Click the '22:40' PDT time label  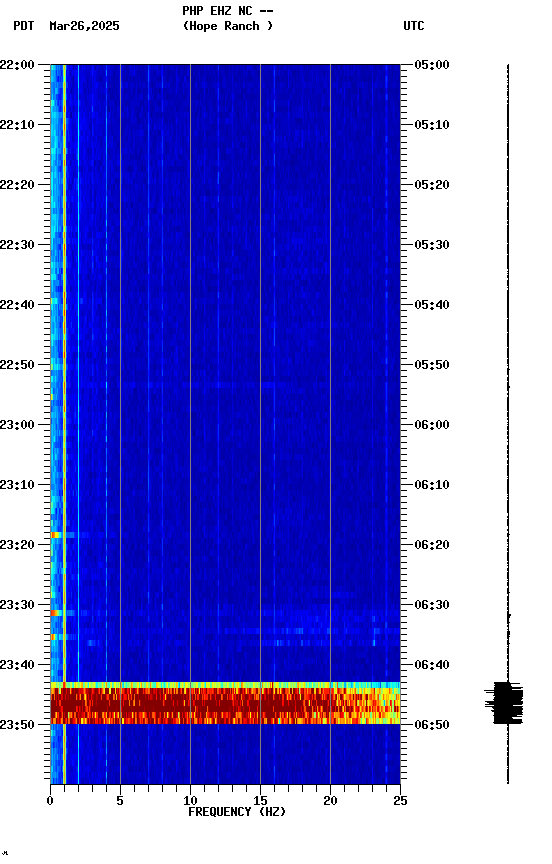(17, 305)
